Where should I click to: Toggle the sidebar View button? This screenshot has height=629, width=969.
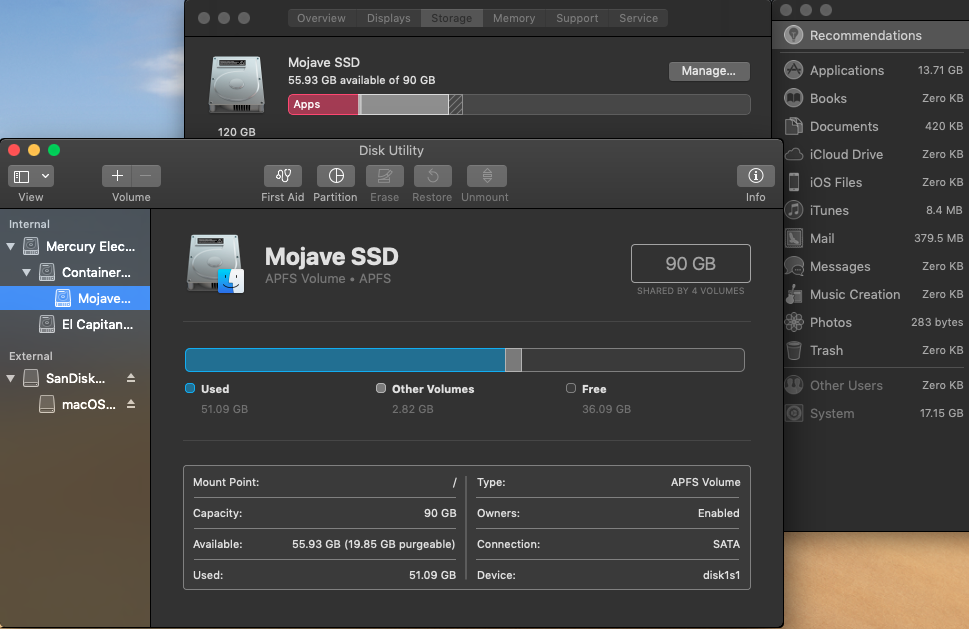click(22, 177)
